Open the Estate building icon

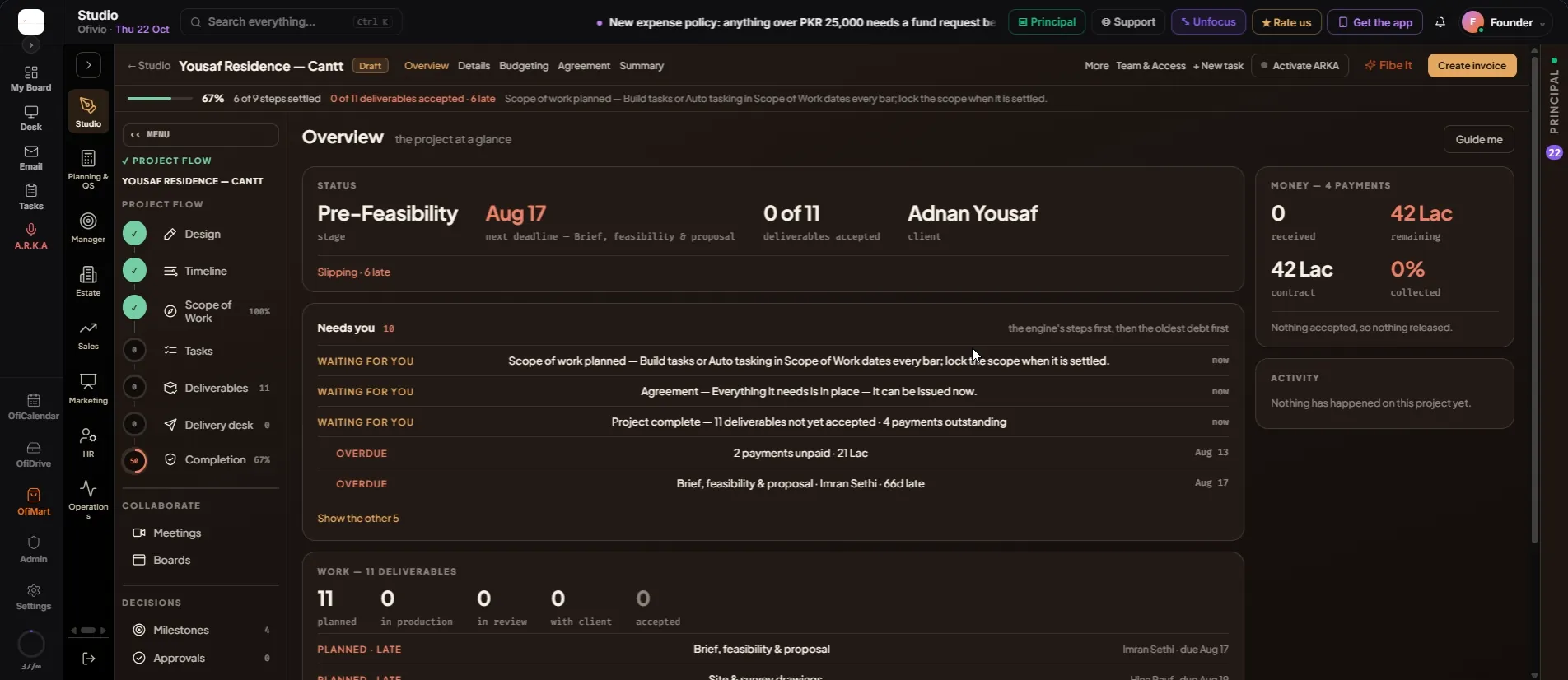88,281
